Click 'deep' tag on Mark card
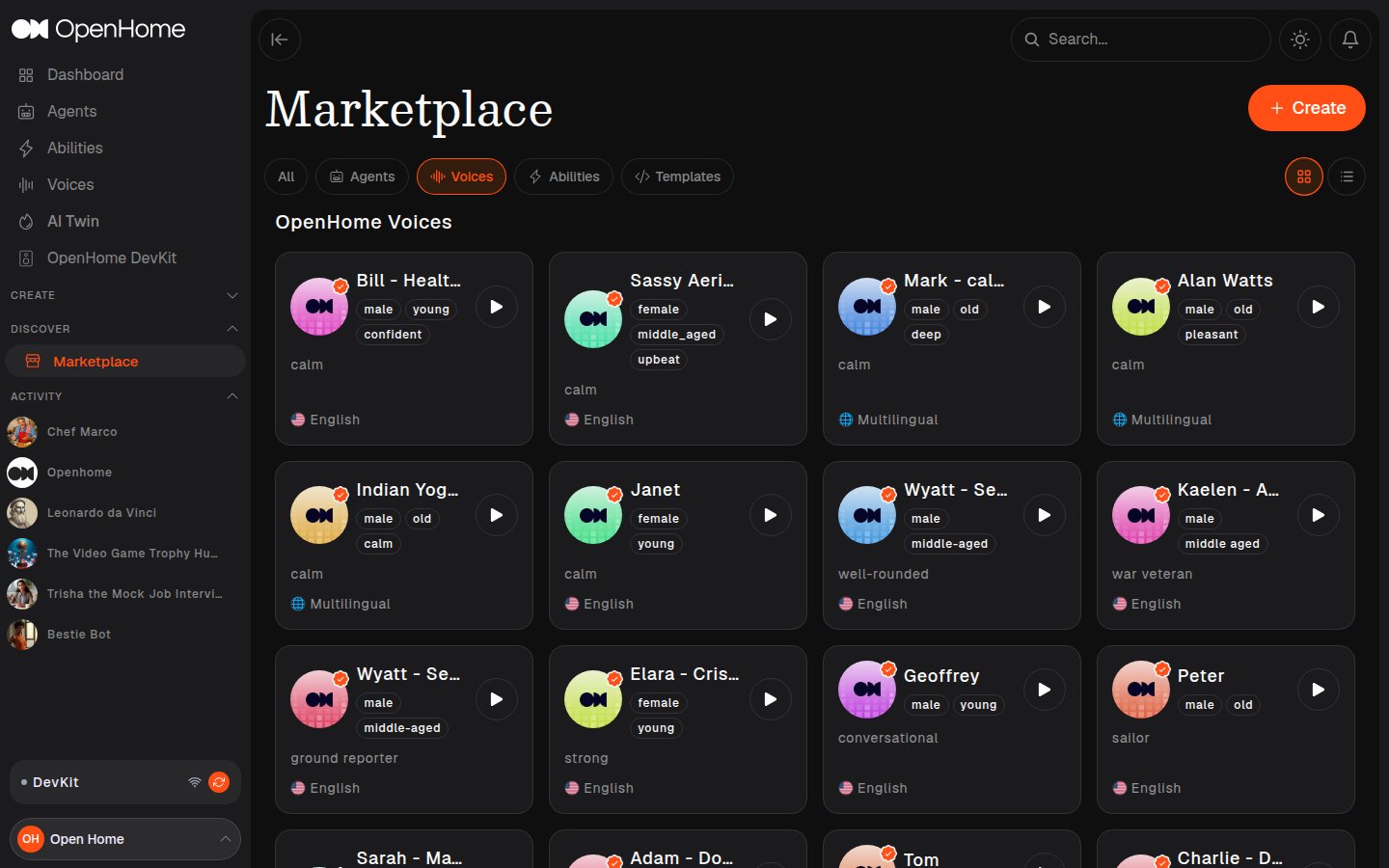Viewport: 1389px width, 868px height. (x=926, y=335)
